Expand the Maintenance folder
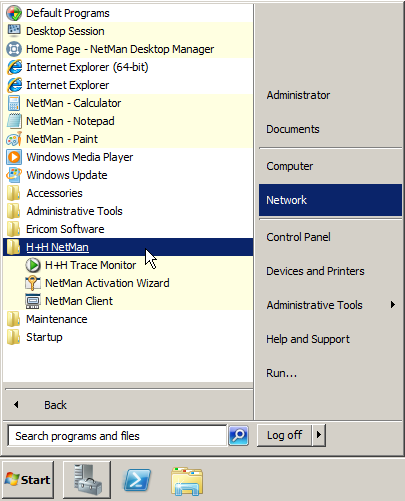Image resolution: width=405 pixels, height=501 pixels. point(128,319)
